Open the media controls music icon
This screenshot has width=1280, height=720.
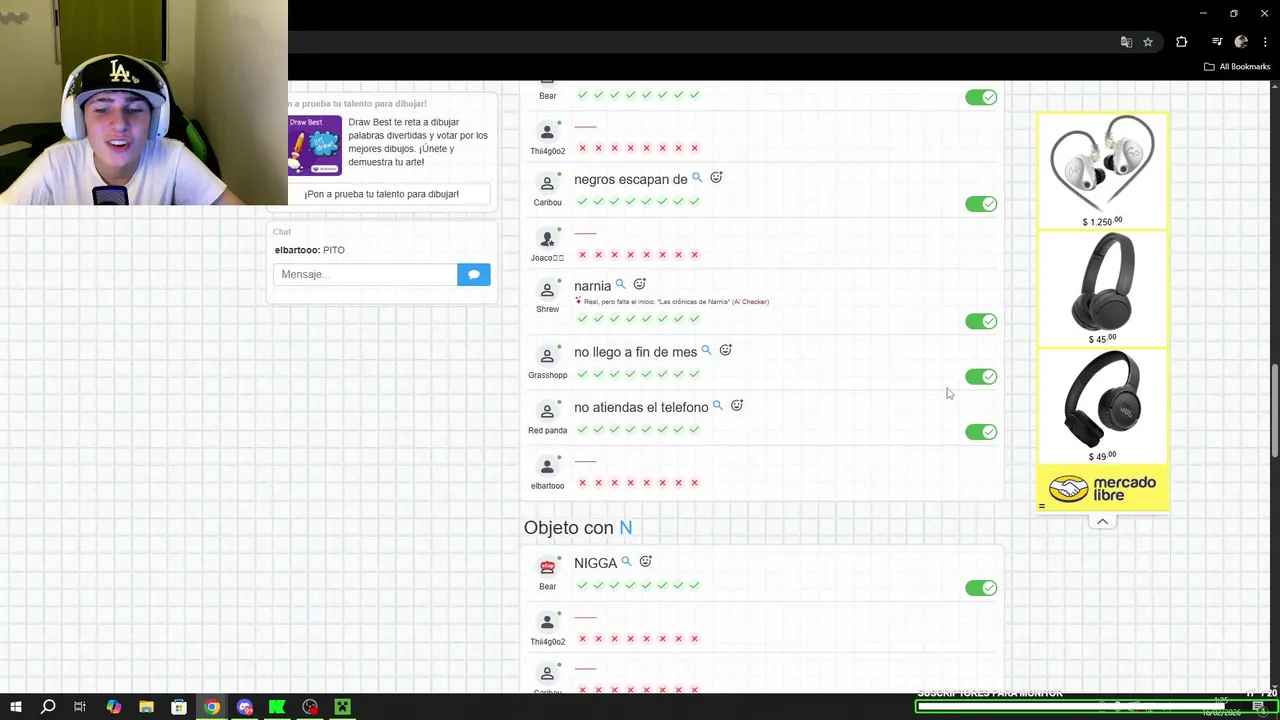1217,42
